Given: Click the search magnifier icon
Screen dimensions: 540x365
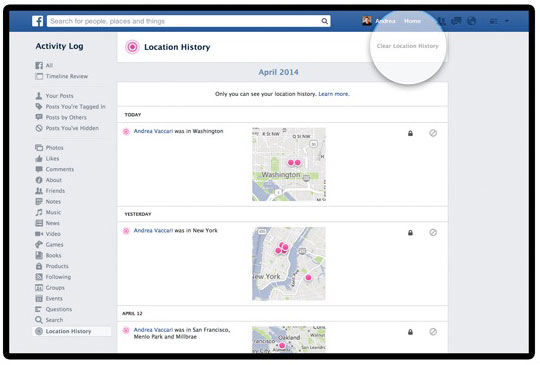Looking at the screenshot, I should (324, 21).
